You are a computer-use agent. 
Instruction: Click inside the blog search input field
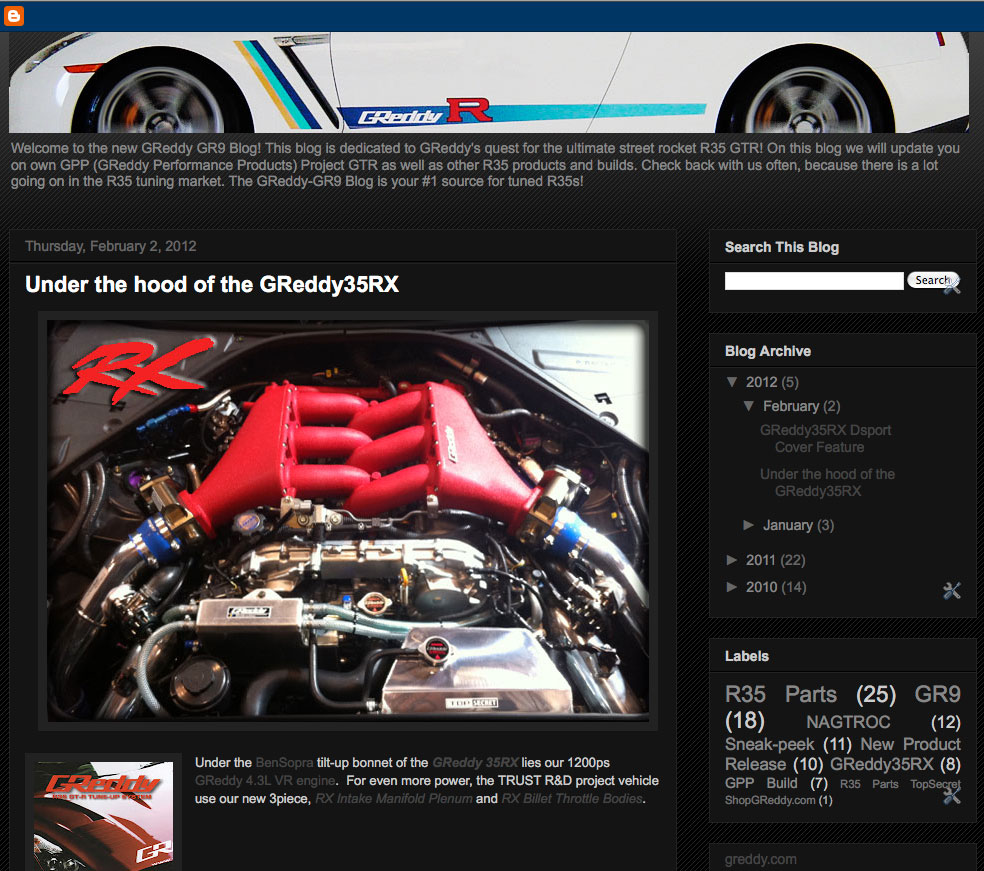pyautogui.click(x=812, y=281)
